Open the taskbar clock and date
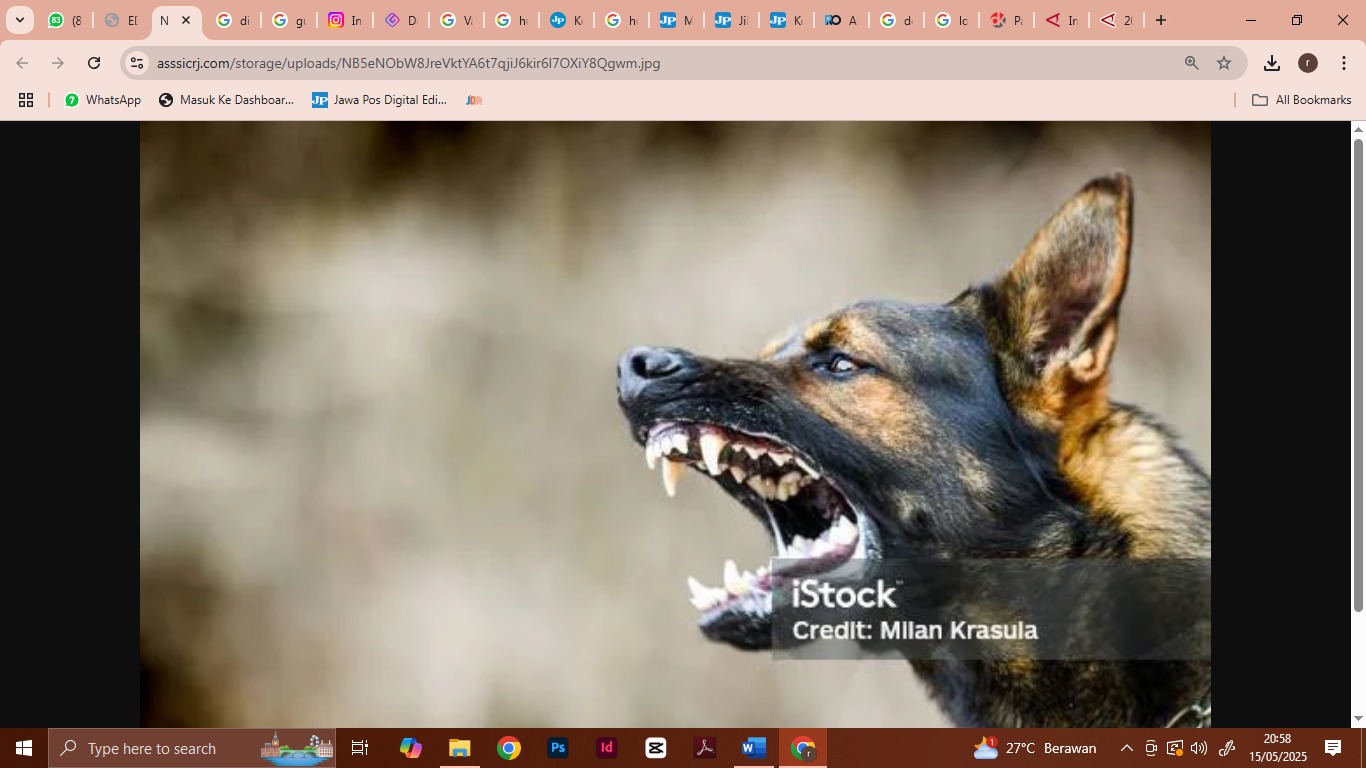 (x=1277, y=748)
